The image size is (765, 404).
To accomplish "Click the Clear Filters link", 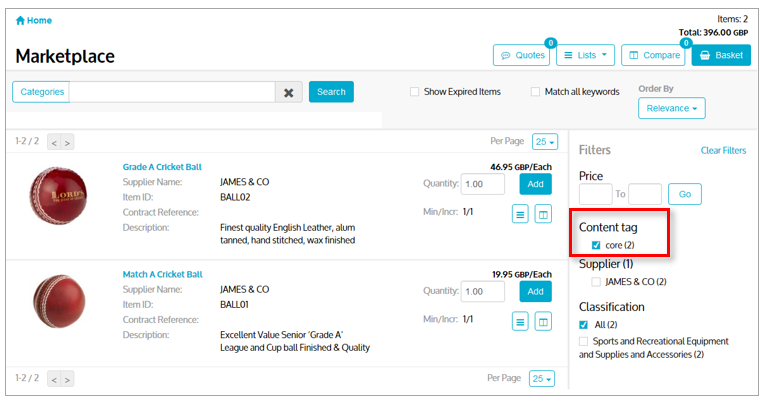I will click(723, 150).
